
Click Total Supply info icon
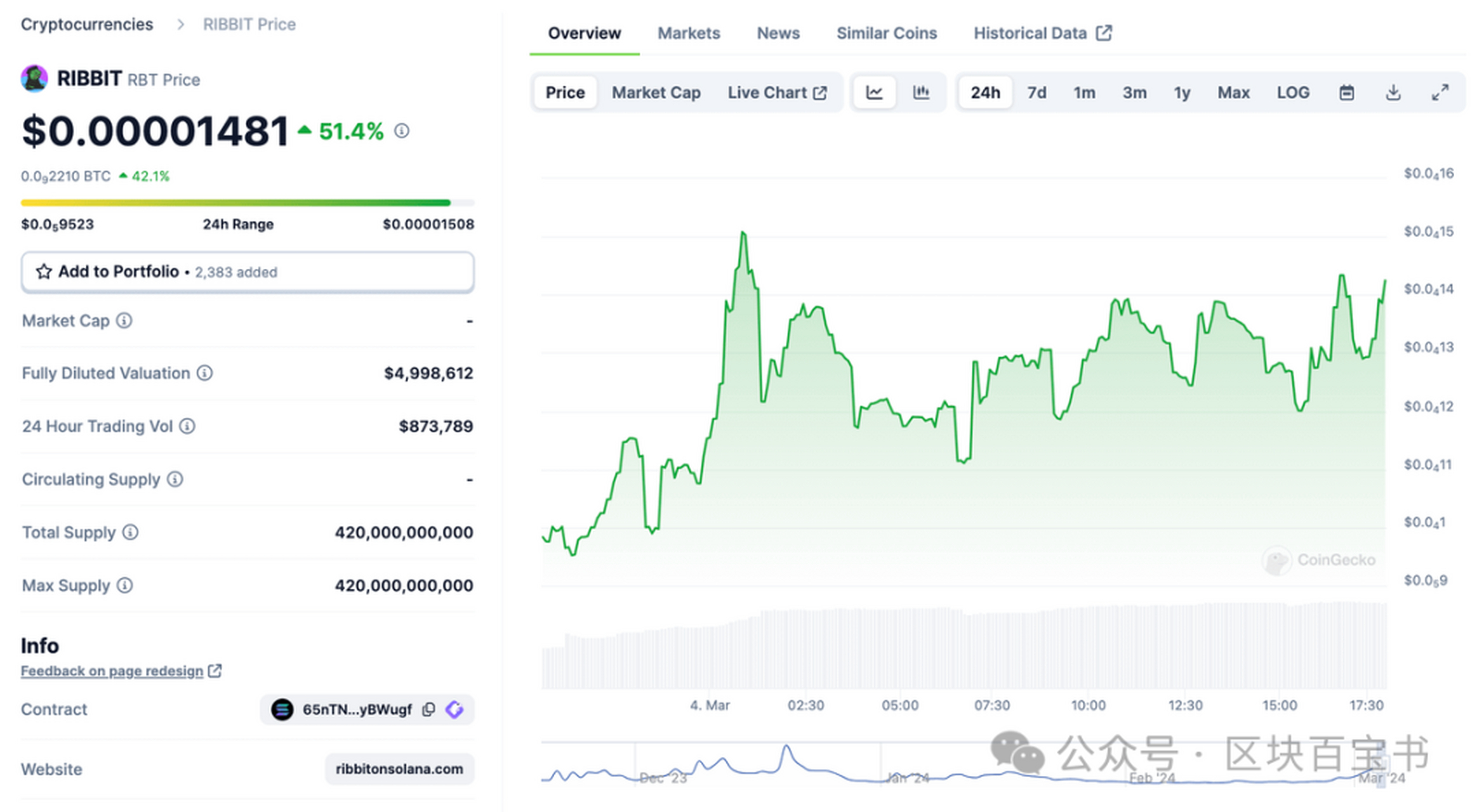click(130, 532)
